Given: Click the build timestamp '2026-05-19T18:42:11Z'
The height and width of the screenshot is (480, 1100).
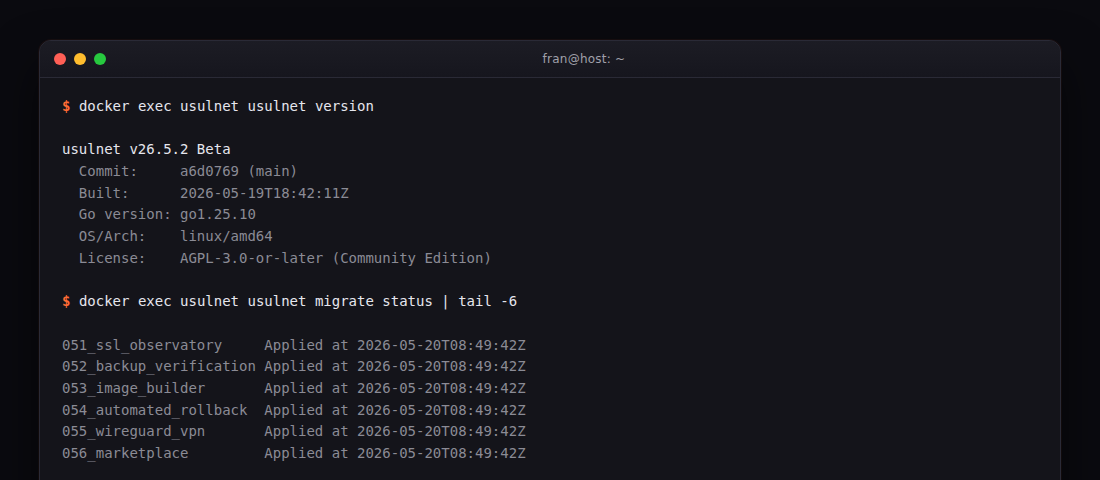Looking at the screenshot, I should point(264,193).
